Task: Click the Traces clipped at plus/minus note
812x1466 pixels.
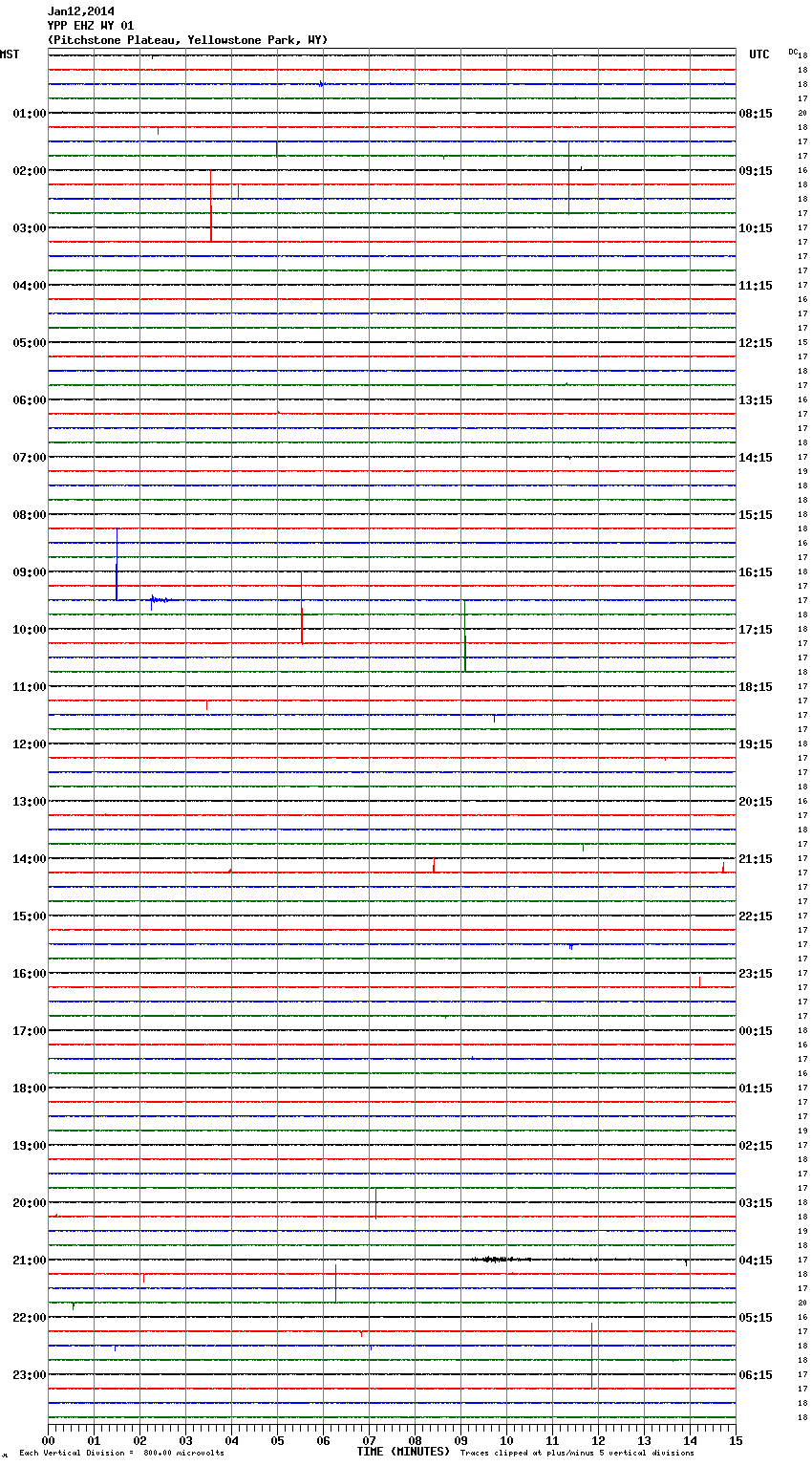Action: [577, 1454]
